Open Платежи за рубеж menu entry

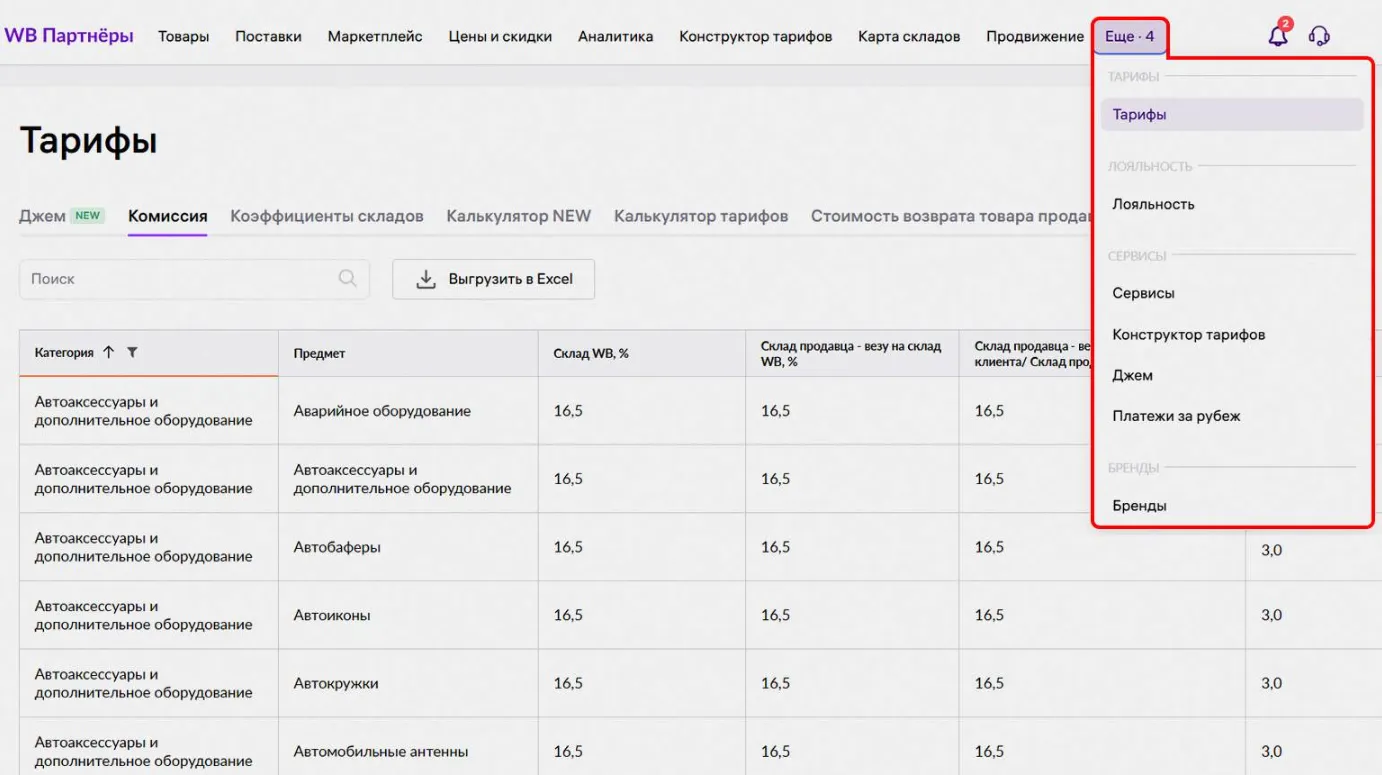click(x=1176, y=416)
